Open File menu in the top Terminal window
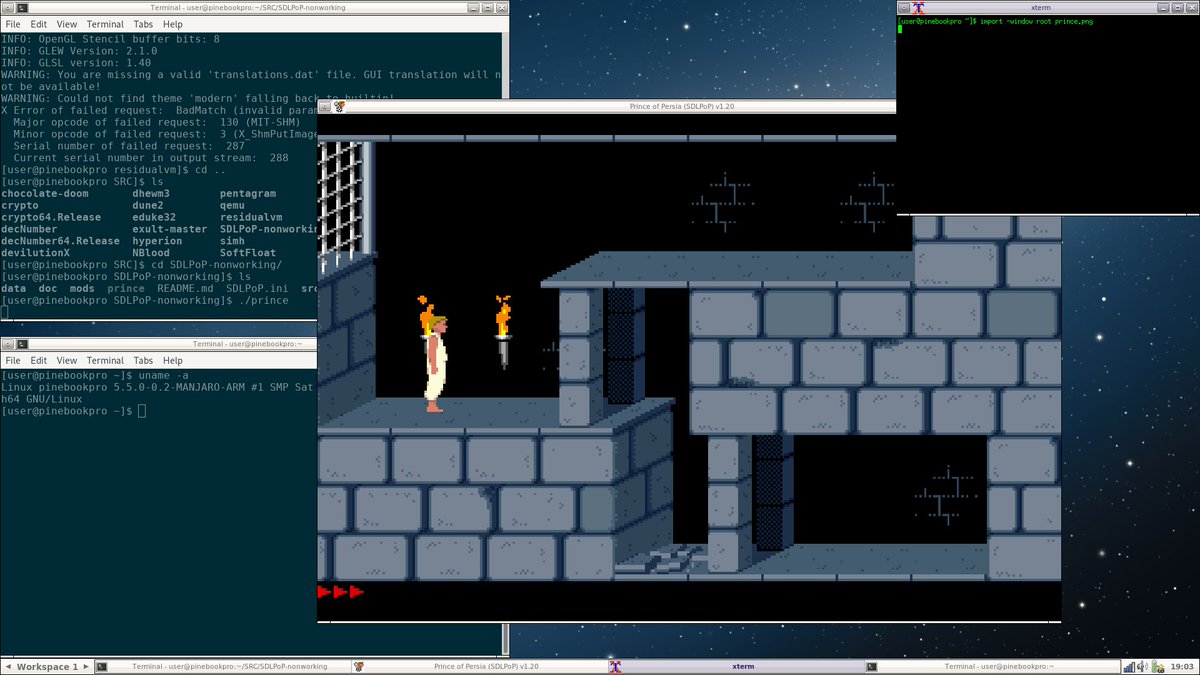The image size is (1200, 675). [x=13, y=24]
